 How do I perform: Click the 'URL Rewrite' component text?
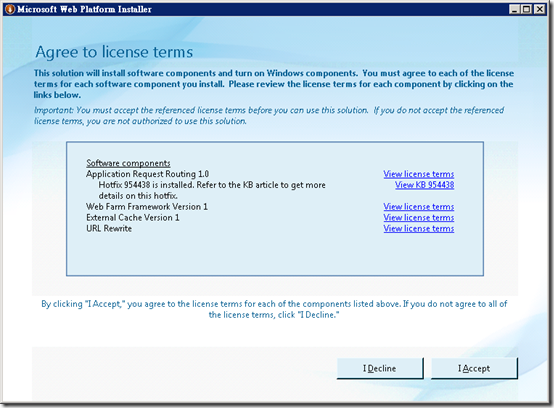(109, 229)
